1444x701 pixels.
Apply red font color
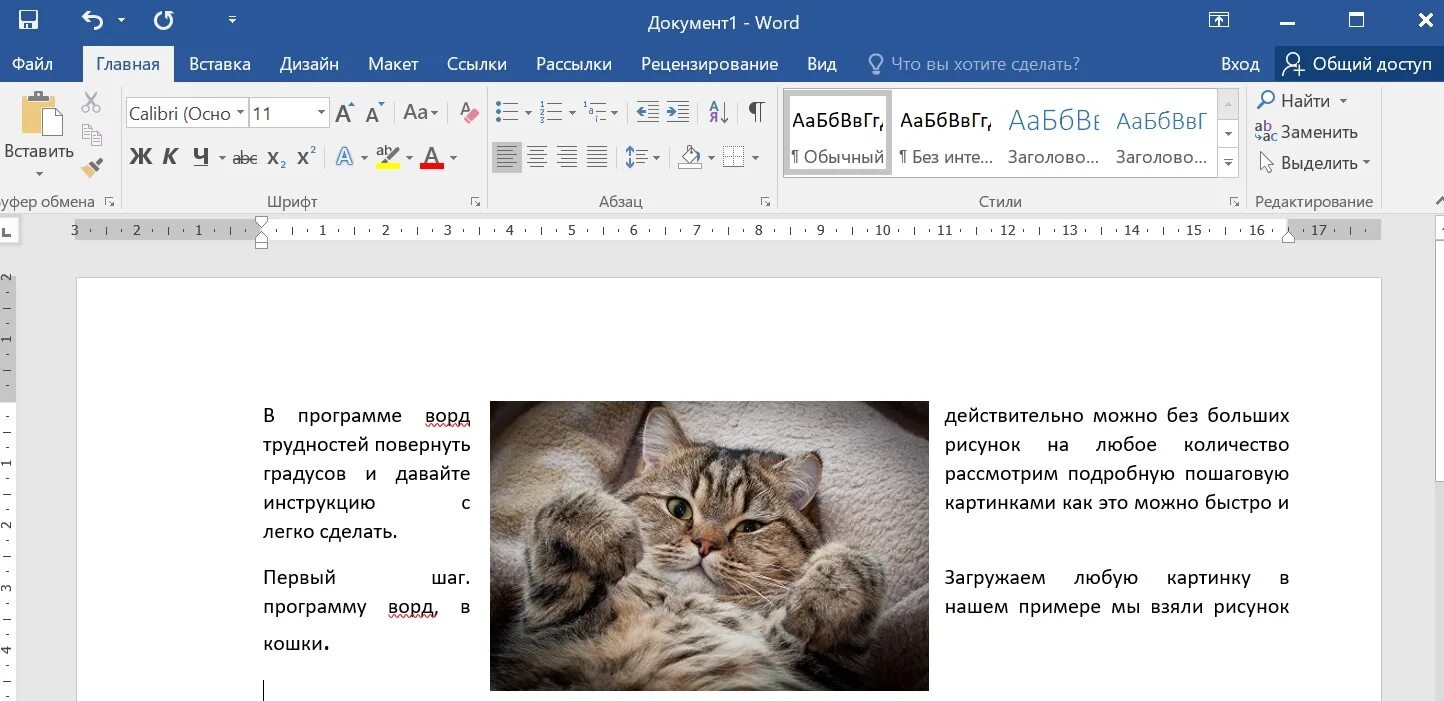[x=432, y=157]
